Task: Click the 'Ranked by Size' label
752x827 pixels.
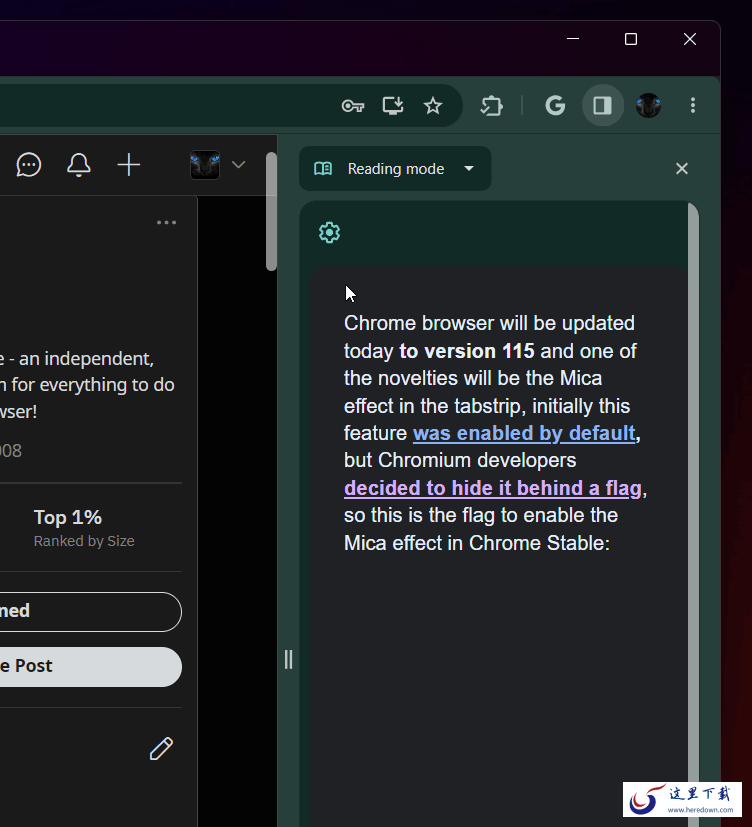Action: (84, 541)
